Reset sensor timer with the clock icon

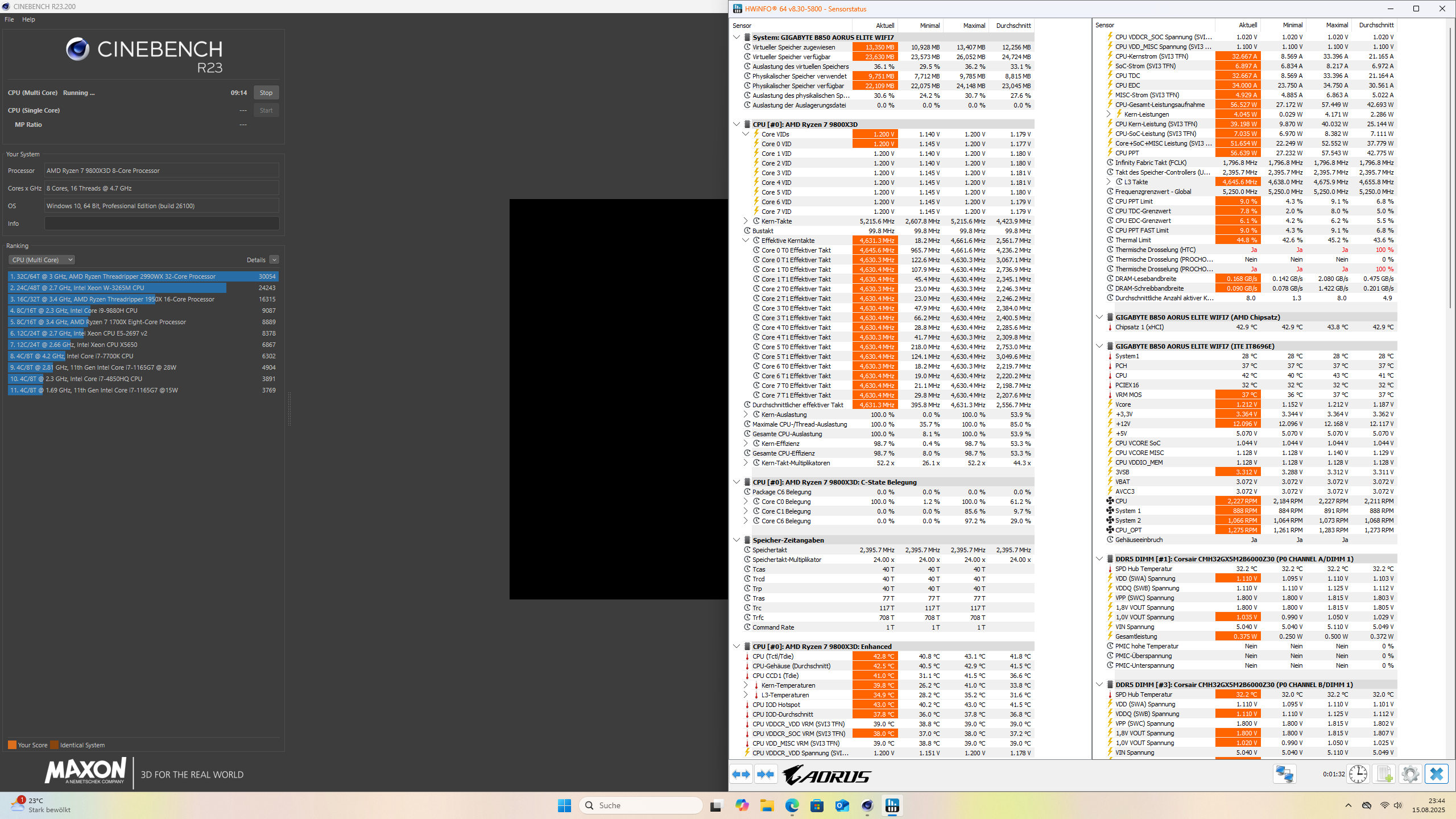click(1358, 774)
